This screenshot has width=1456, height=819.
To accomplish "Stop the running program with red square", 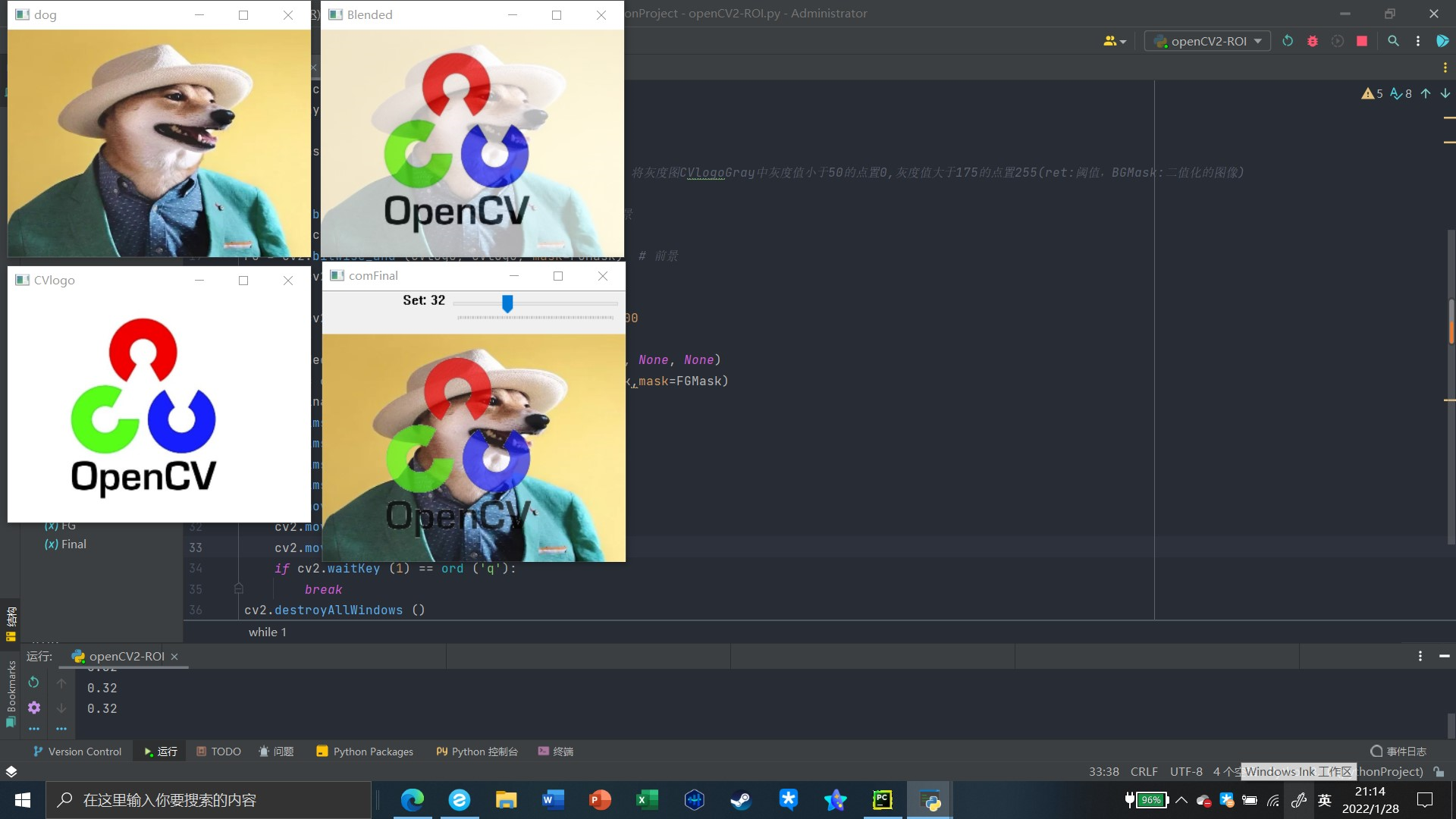I will [1362, 41].
